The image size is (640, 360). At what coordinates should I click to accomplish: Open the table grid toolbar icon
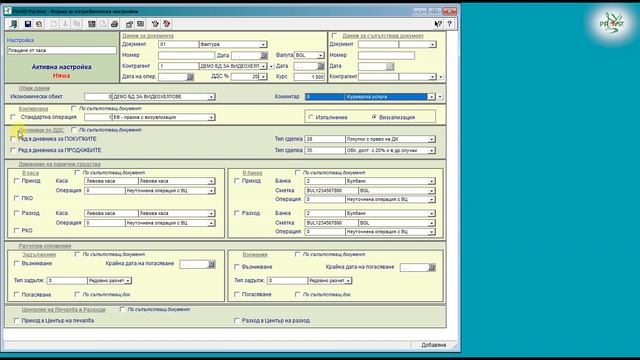pos(92,24)
